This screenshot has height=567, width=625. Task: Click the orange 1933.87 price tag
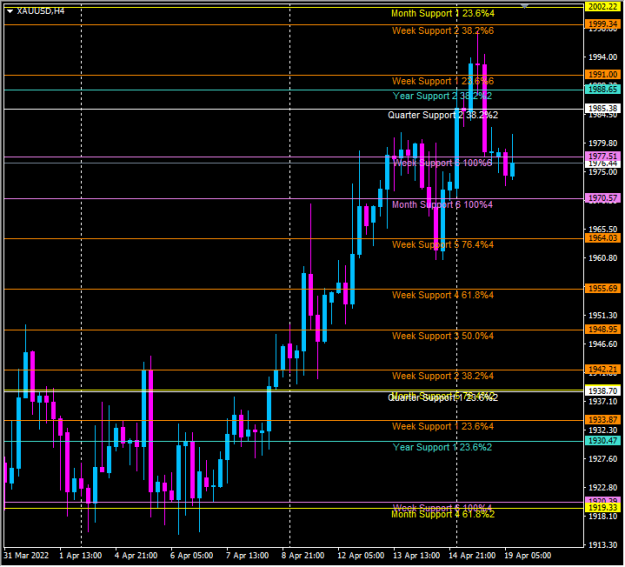tap(603, 420)
